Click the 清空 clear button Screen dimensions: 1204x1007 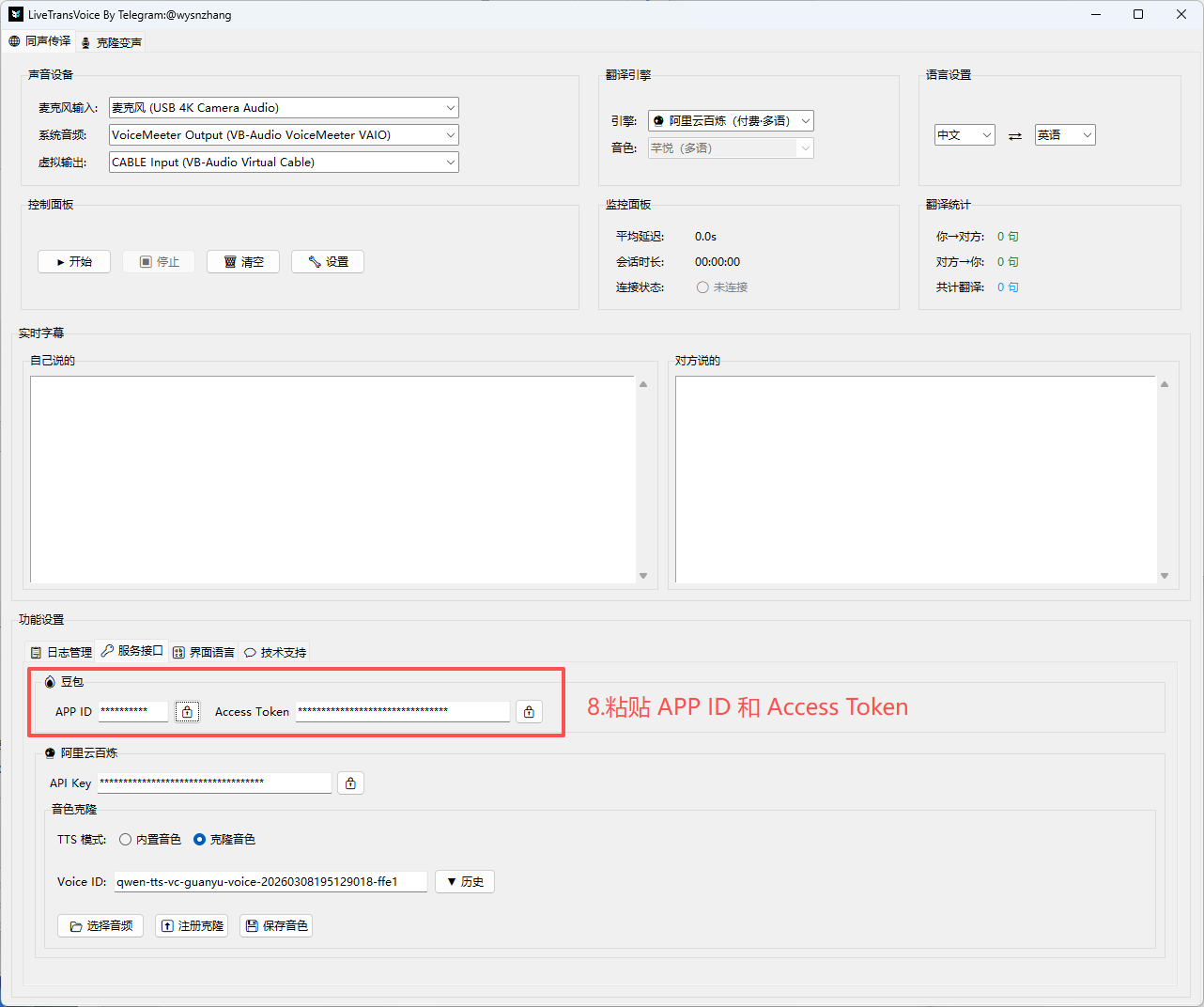point(243,262)
